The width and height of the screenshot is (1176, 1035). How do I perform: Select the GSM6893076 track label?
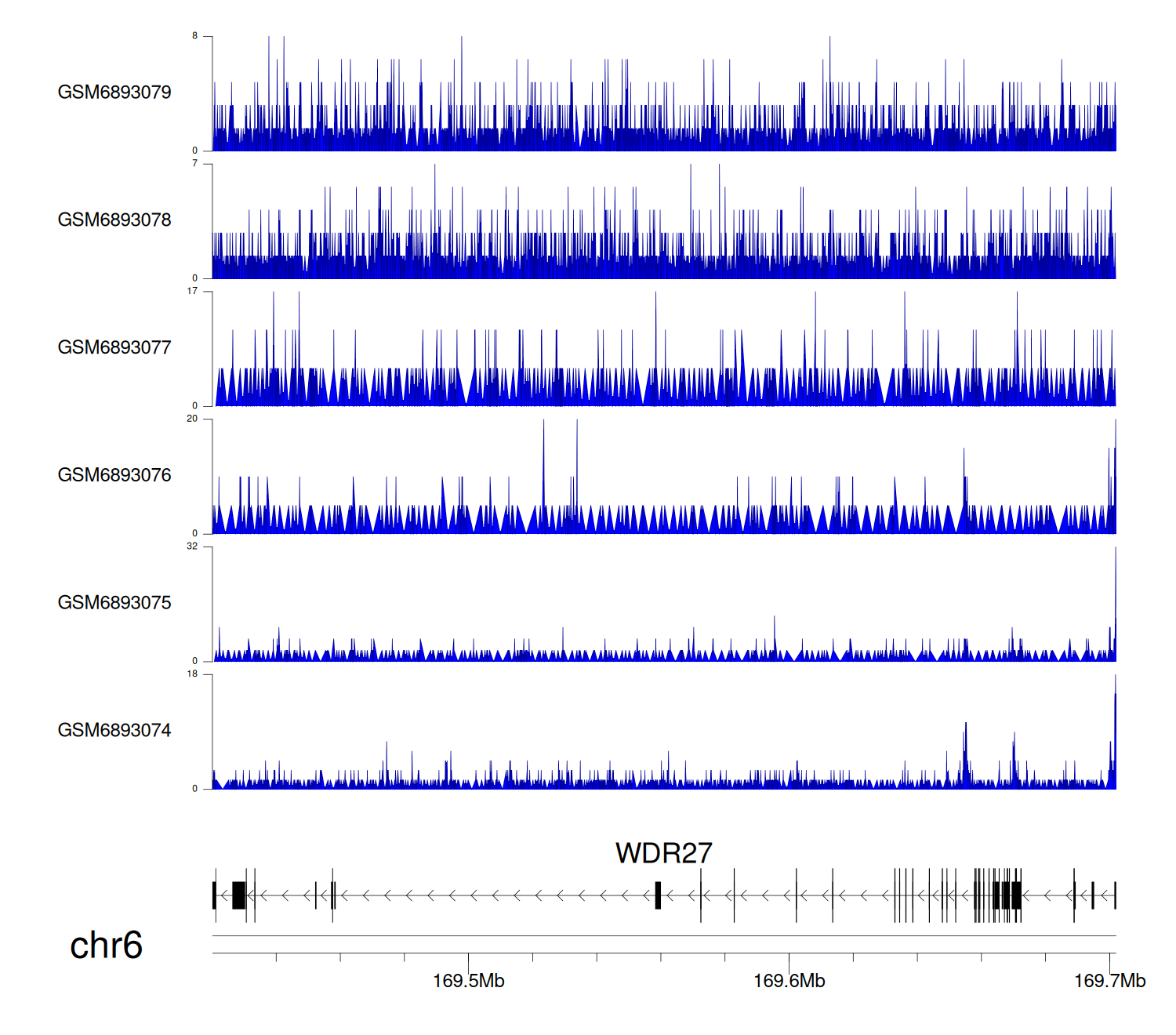tap(114, 475)
